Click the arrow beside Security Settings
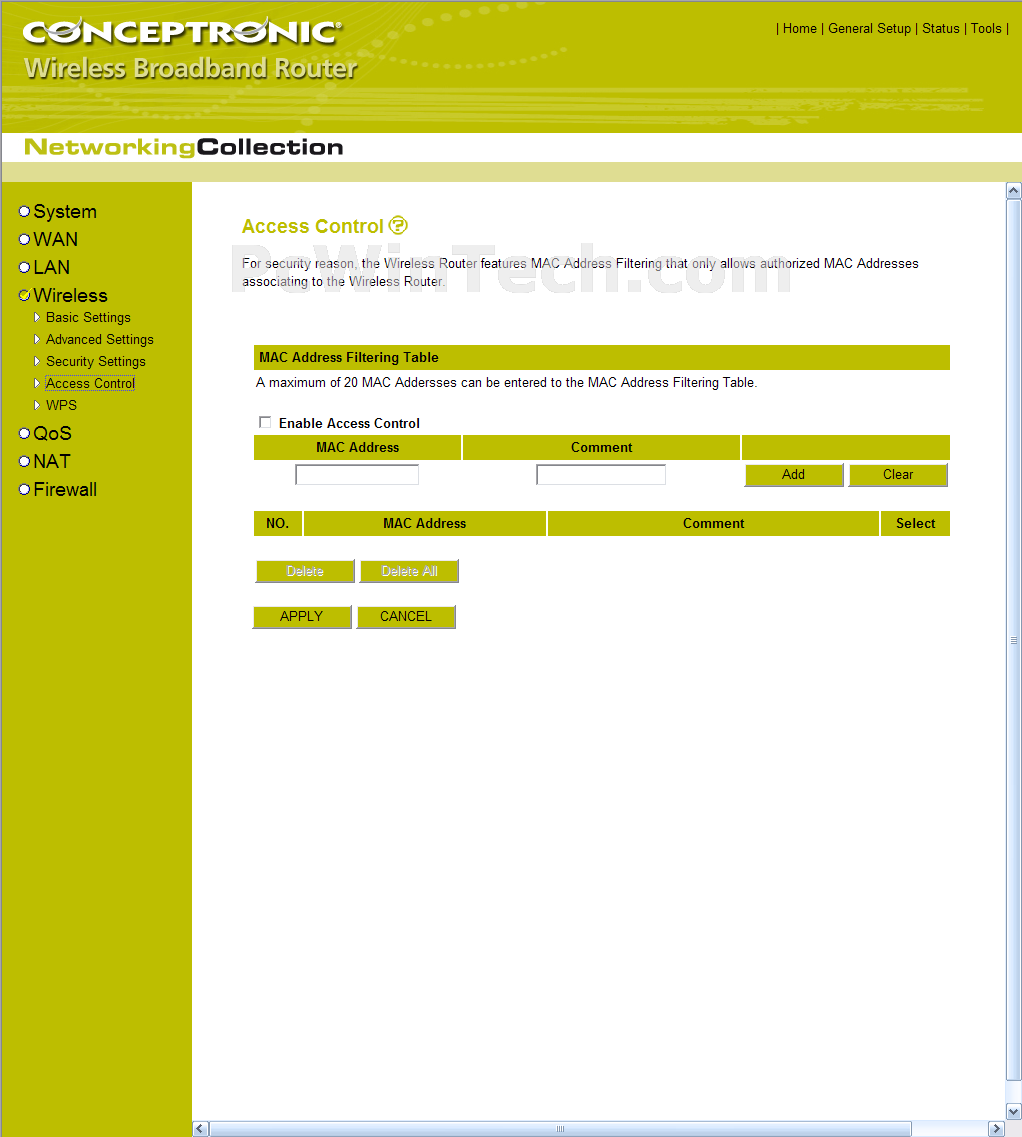Image resolution: width=1022 pixels, height=1137 pixels. (37, 361)
